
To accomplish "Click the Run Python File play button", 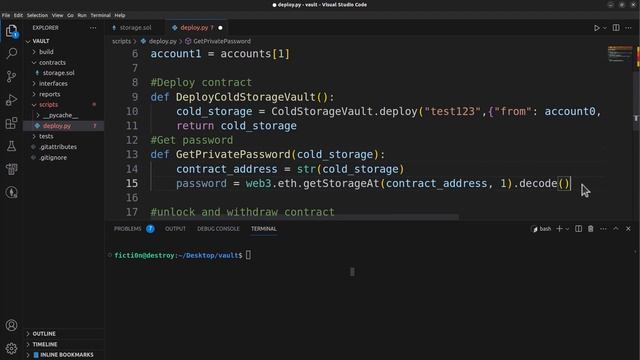I will point(596,28).
